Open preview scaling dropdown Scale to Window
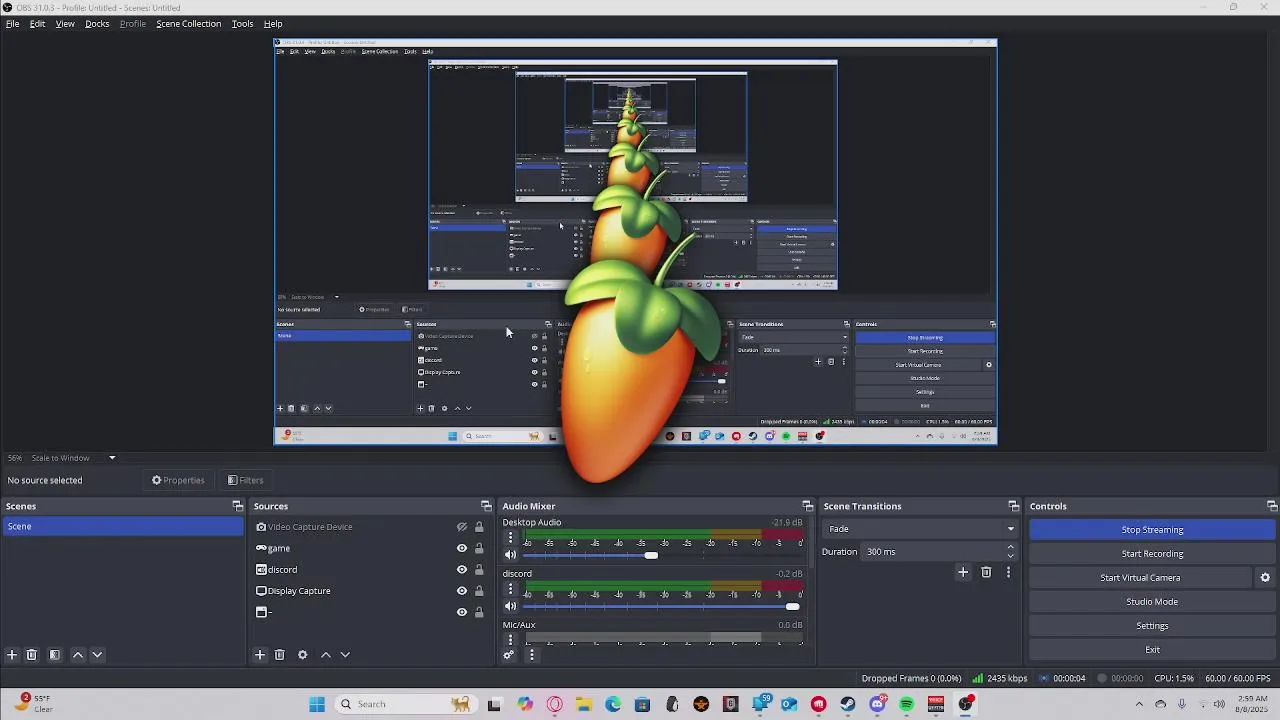The height and width of the screenshot is (720, 1280). coord(73,458)
